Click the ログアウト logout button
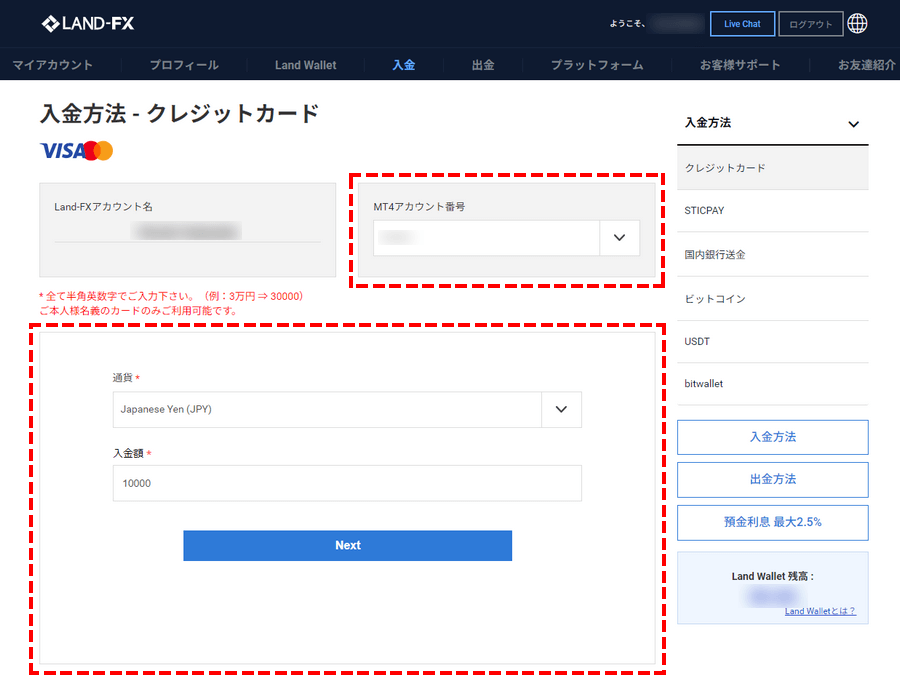This screenshot has width=900, height=679. pos(810,24)
